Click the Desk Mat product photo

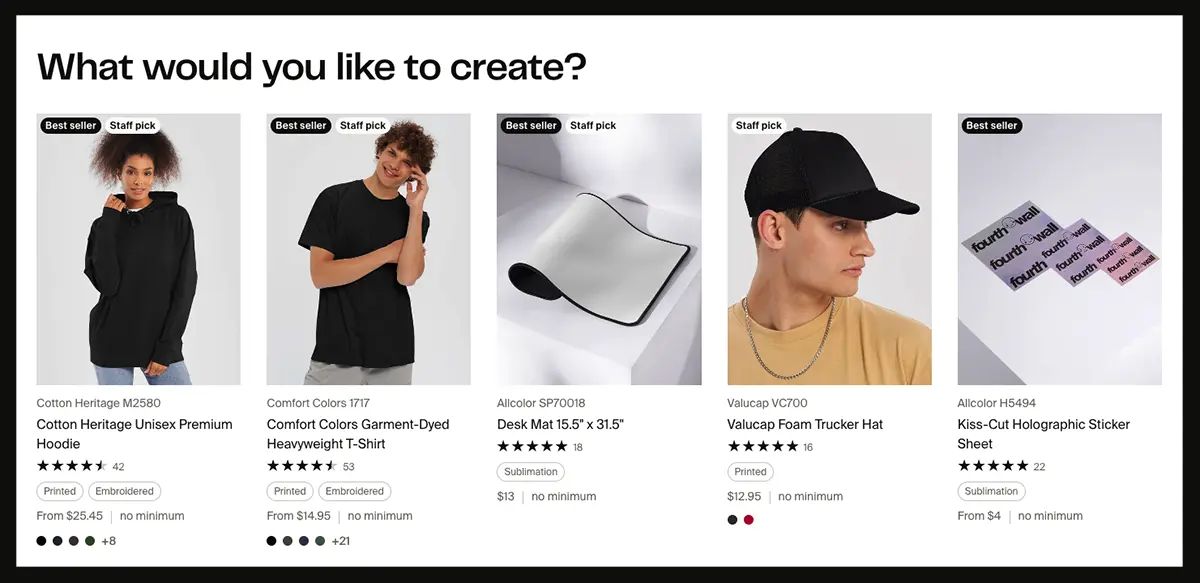[x=599, y=249]
